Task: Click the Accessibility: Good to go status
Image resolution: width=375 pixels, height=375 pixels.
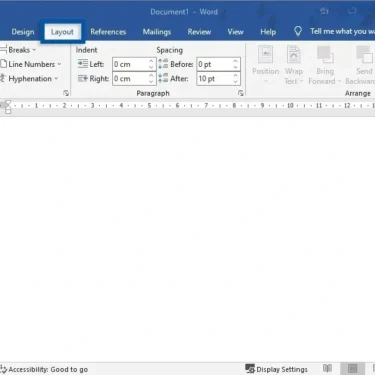Action: pyautogui.click(x=48, y=369)
